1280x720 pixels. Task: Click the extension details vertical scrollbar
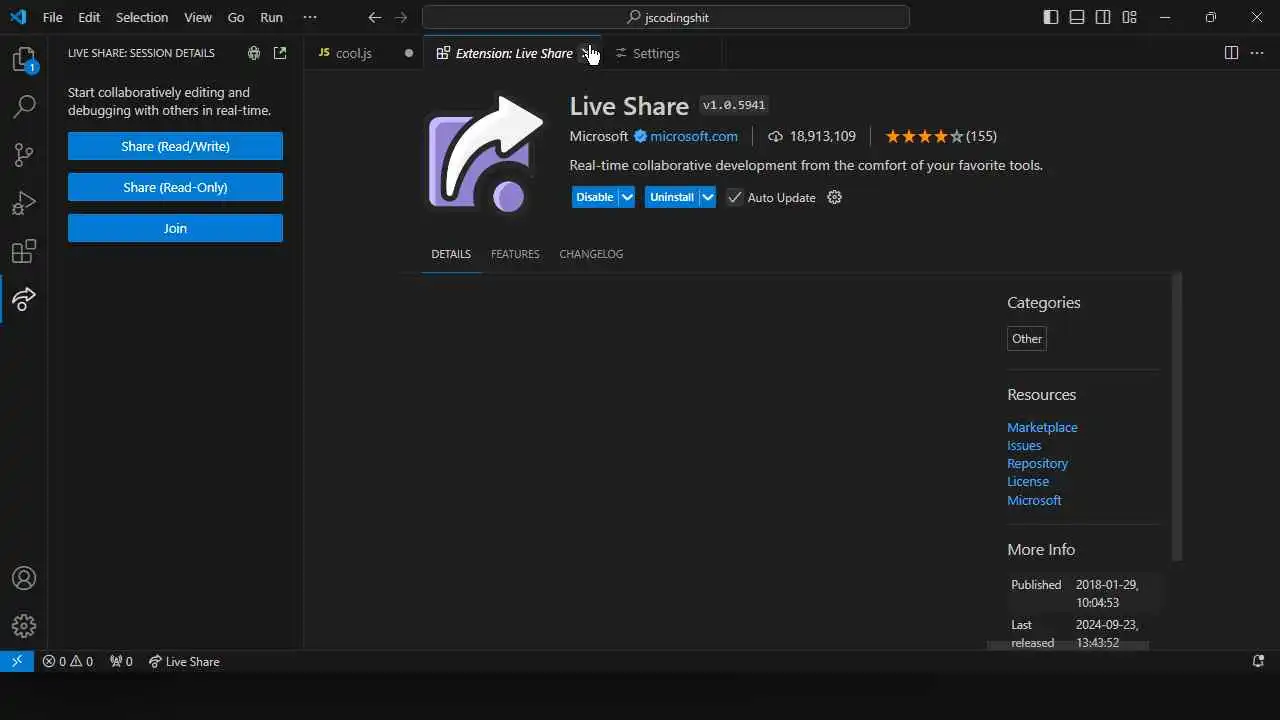pos(1176,416)
